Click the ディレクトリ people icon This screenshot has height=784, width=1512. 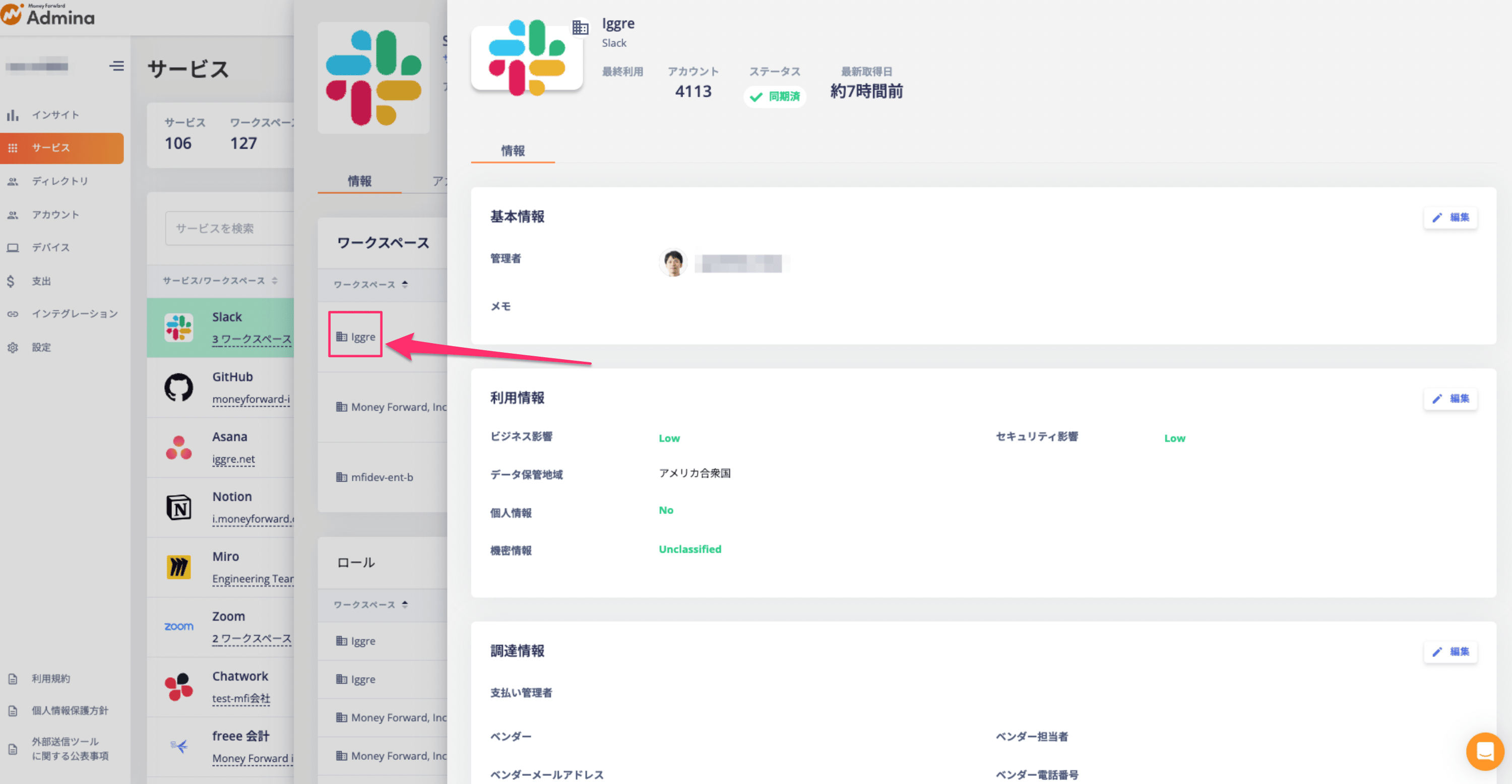point(13,181)
